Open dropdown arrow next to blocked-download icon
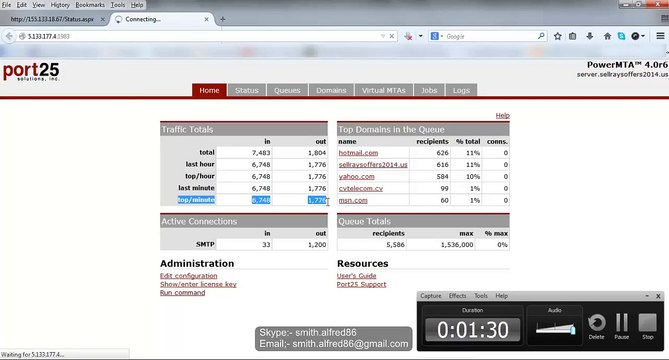Image resolution: width=669 pixels, height=360 pixels. click(420, 36)
